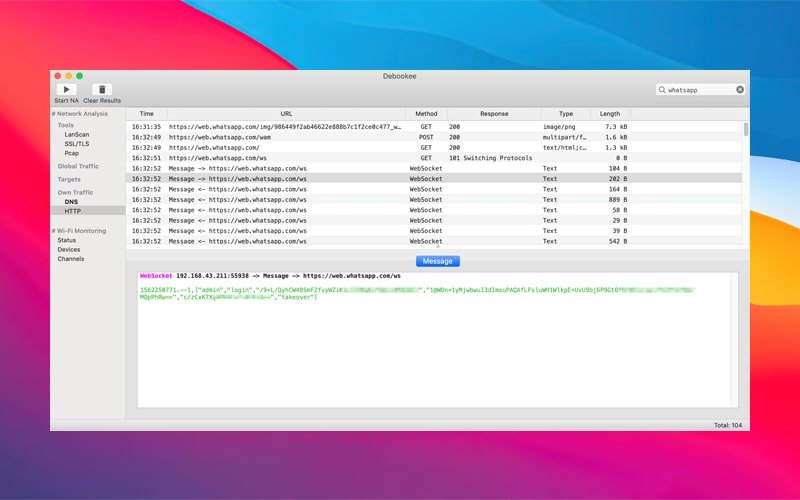Click the request table vertical scrollbar
The height and width of the screenshot is (500, 800).
(745, 130)
